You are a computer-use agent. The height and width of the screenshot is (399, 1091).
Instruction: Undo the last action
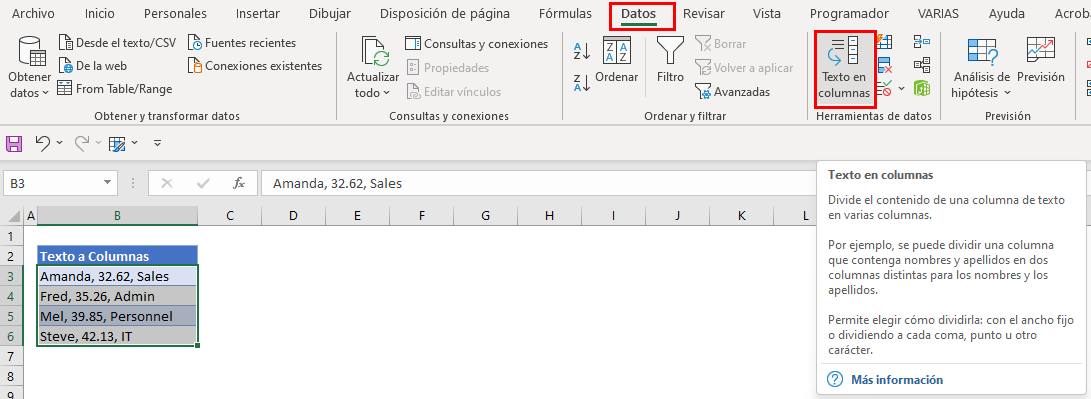point(42,143)
